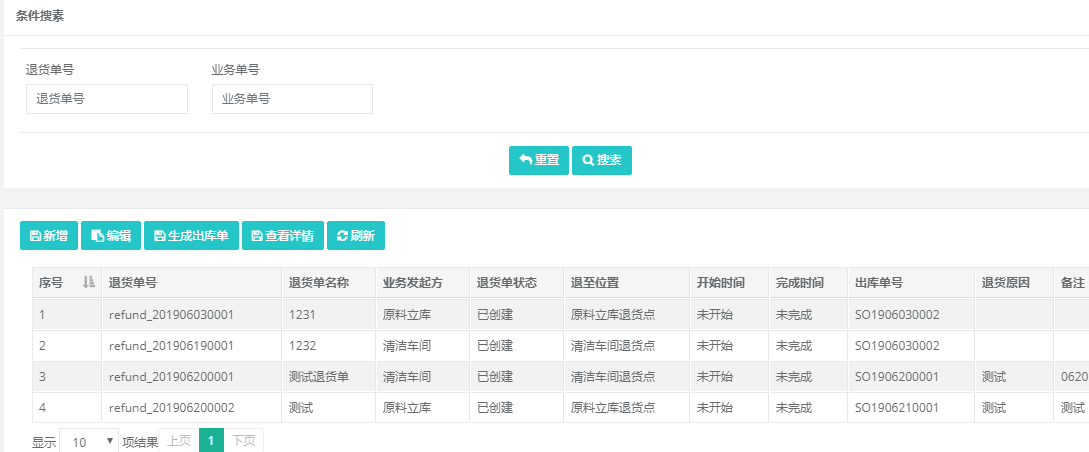1089x452 pixels.
Task: Click the 退至位置 column header
Action: [626, 283]
